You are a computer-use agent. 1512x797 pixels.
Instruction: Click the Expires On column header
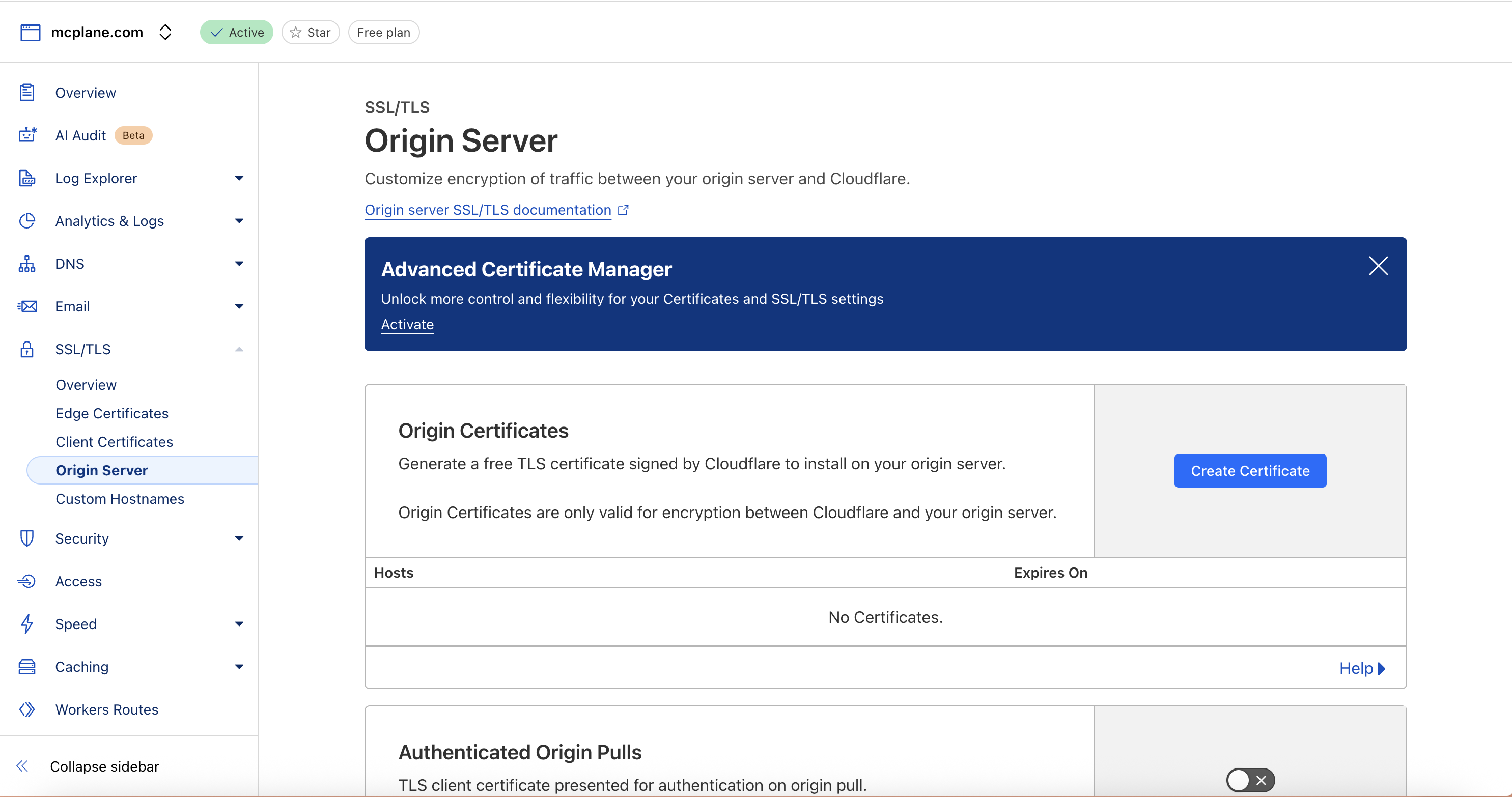click(1051, 573)
